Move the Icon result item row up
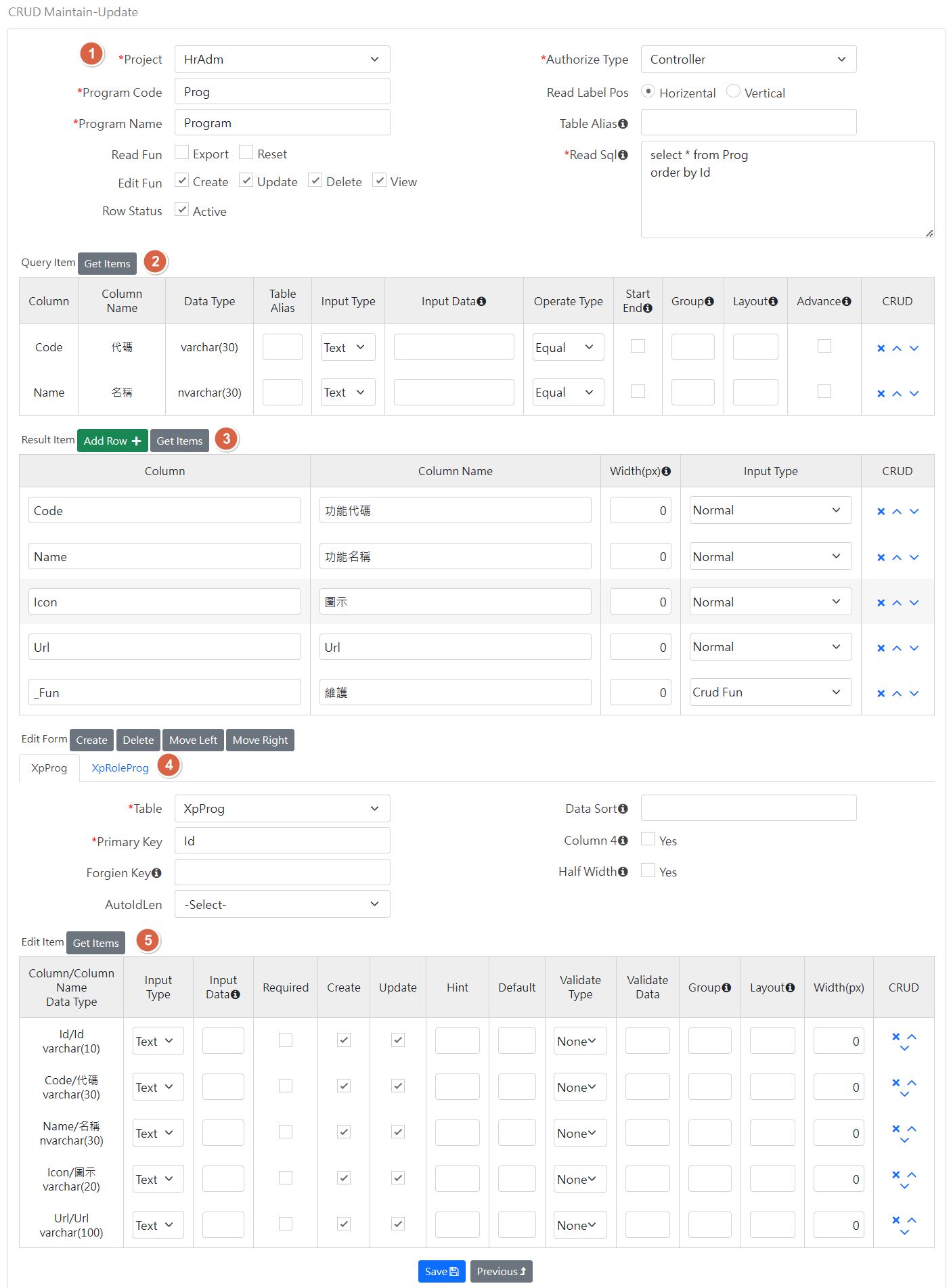This screenshot has height=1288, width=951. pos(897,602)
